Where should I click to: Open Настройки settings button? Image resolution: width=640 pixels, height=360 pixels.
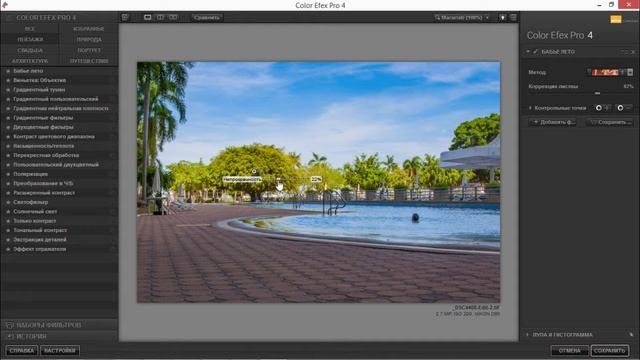tap(60, 351)
